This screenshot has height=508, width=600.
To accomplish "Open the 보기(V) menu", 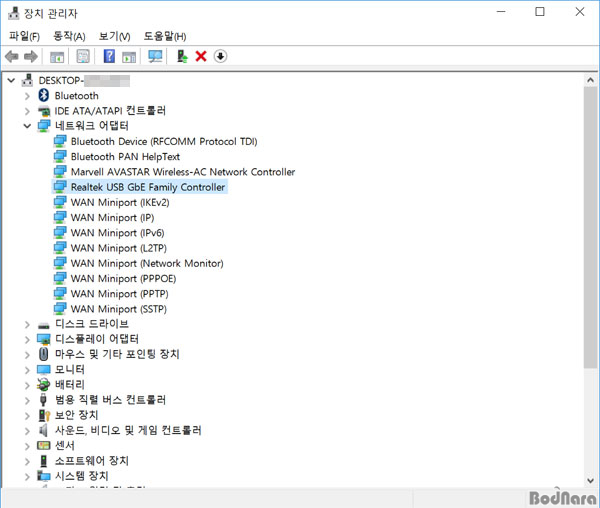I will coord(114,36).
